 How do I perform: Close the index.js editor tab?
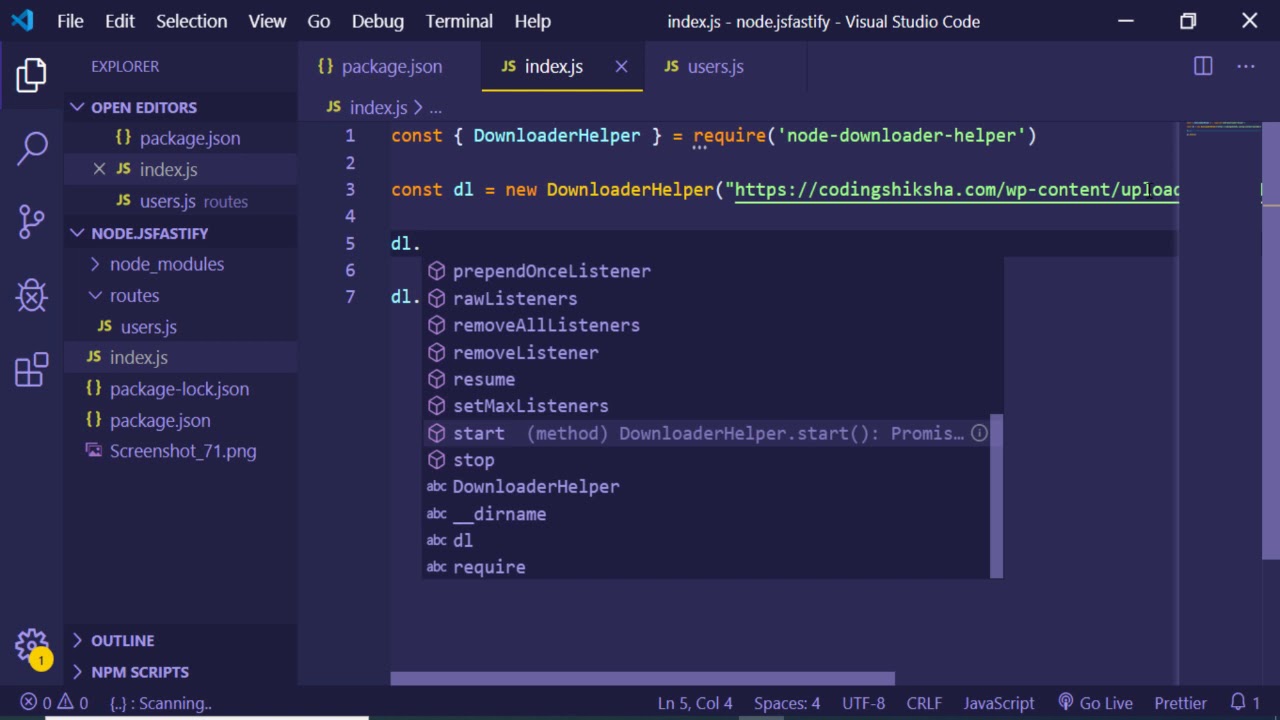621,66
